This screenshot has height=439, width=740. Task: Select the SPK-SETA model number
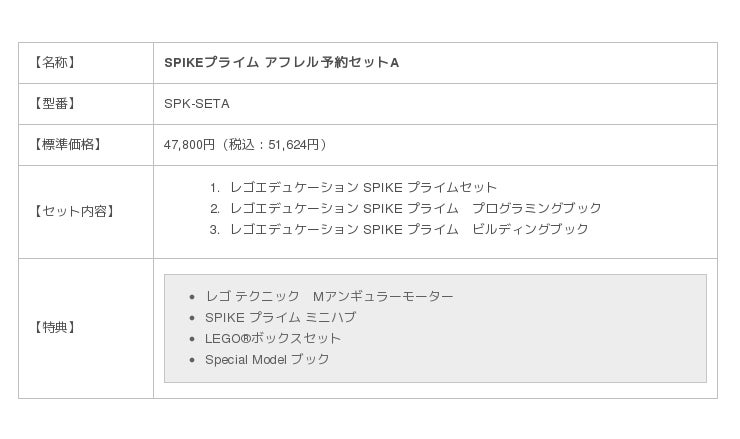point(197,103)
